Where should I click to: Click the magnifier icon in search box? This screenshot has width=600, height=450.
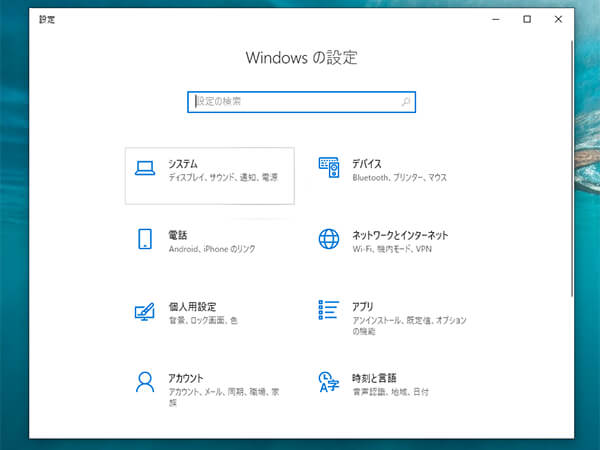tap(406, 102)
